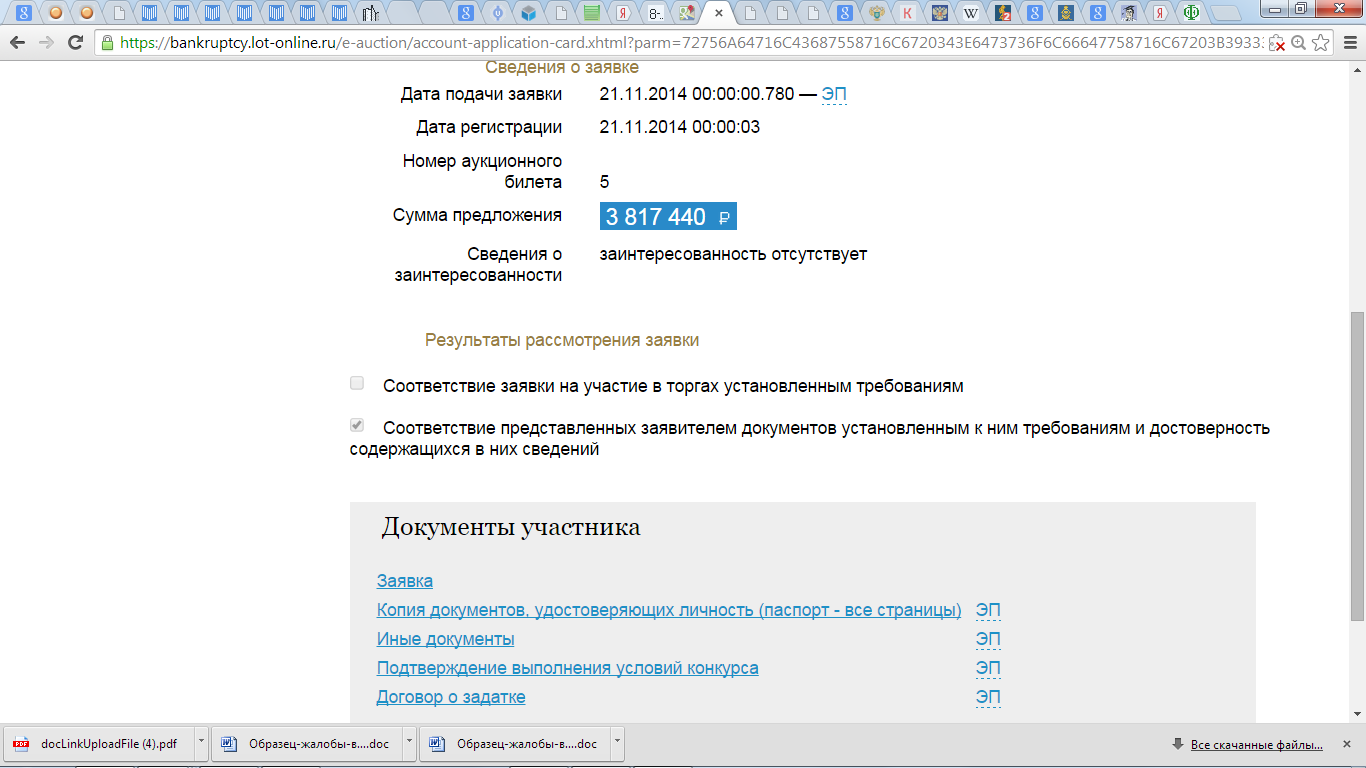Viewport: 1366px width, 768px height.
Task: Reload the current page
Action: click(x=75, y=43)
